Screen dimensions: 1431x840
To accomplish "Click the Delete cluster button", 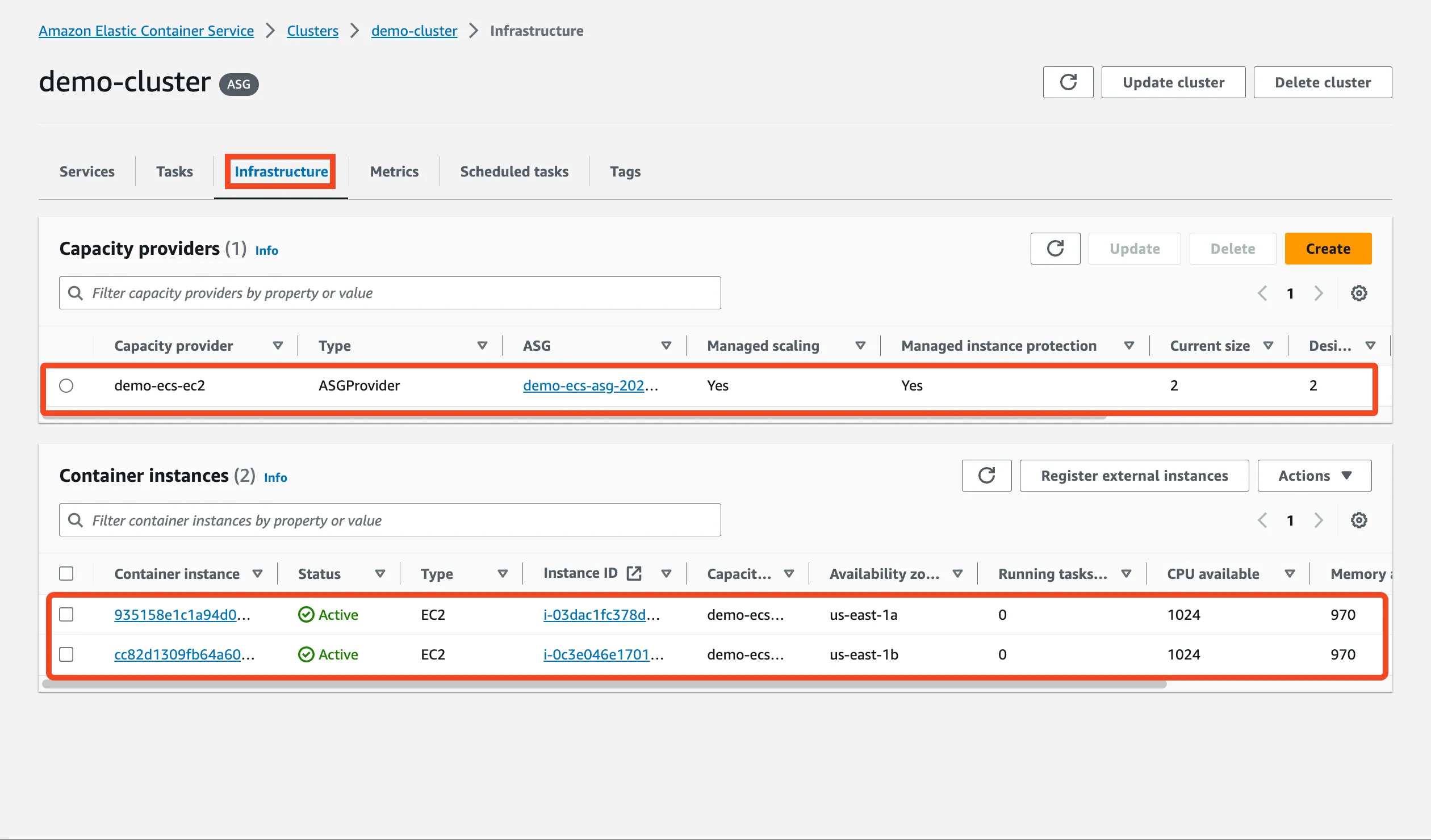I will (x=1323, y=82).
